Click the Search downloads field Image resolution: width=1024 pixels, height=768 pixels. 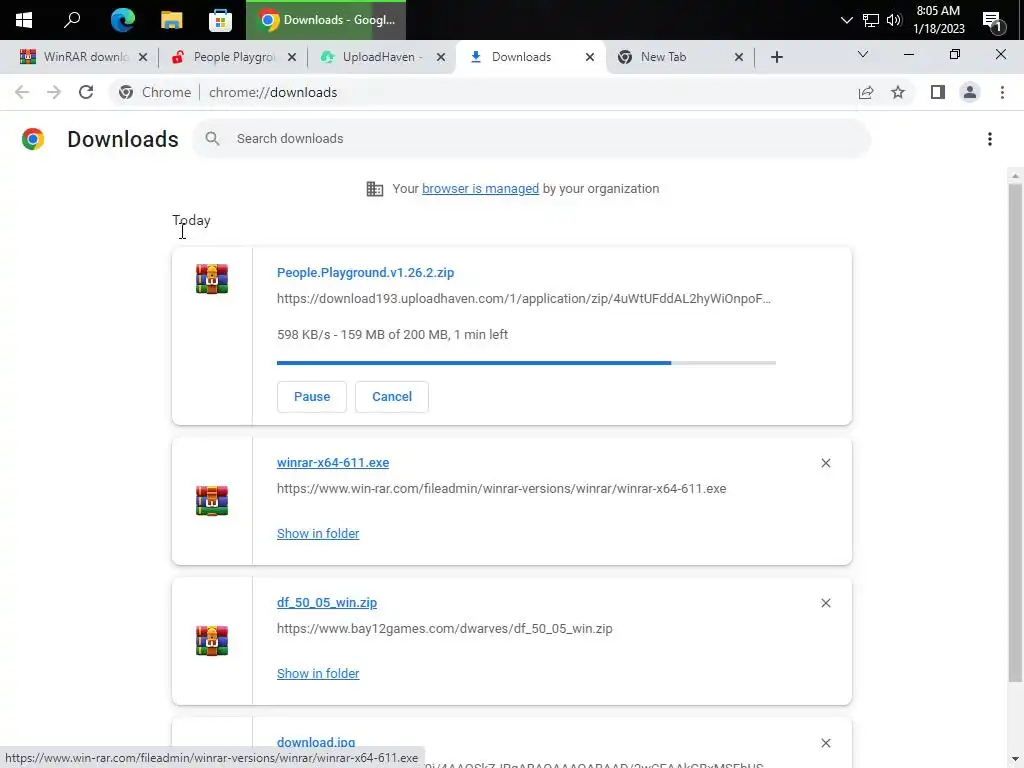coord(532,138)
